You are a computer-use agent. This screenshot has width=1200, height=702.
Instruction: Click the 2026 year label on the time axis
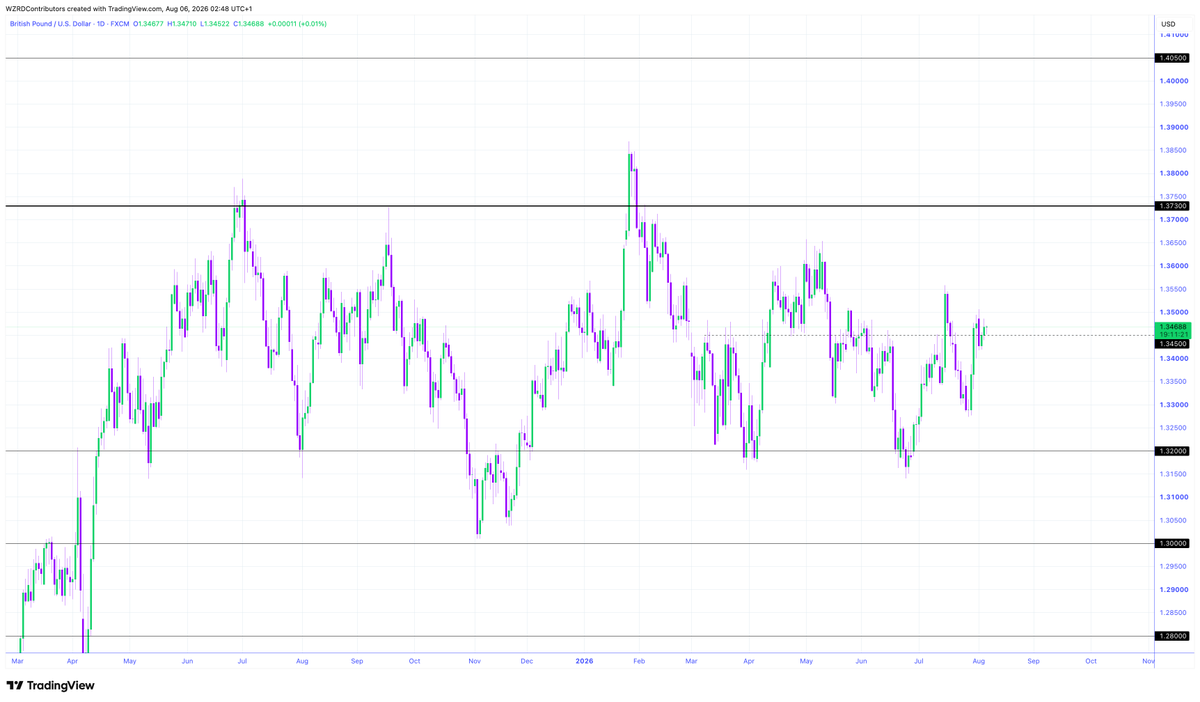coord(585,661)
